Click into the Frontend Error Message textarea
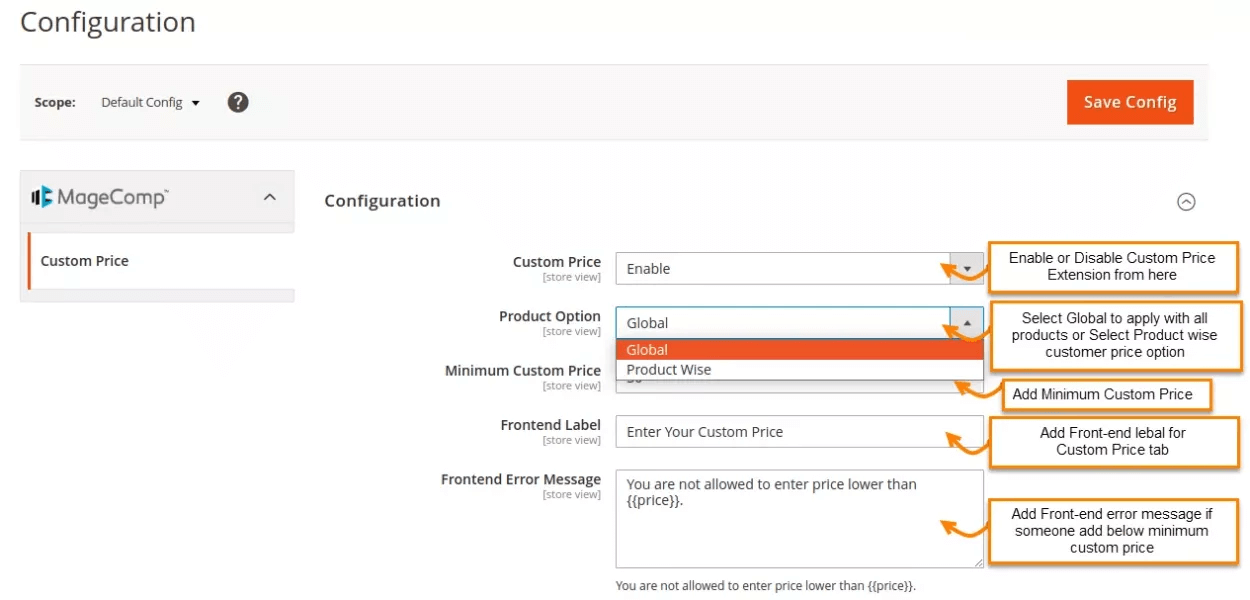1250x600 pixels. 780,530
